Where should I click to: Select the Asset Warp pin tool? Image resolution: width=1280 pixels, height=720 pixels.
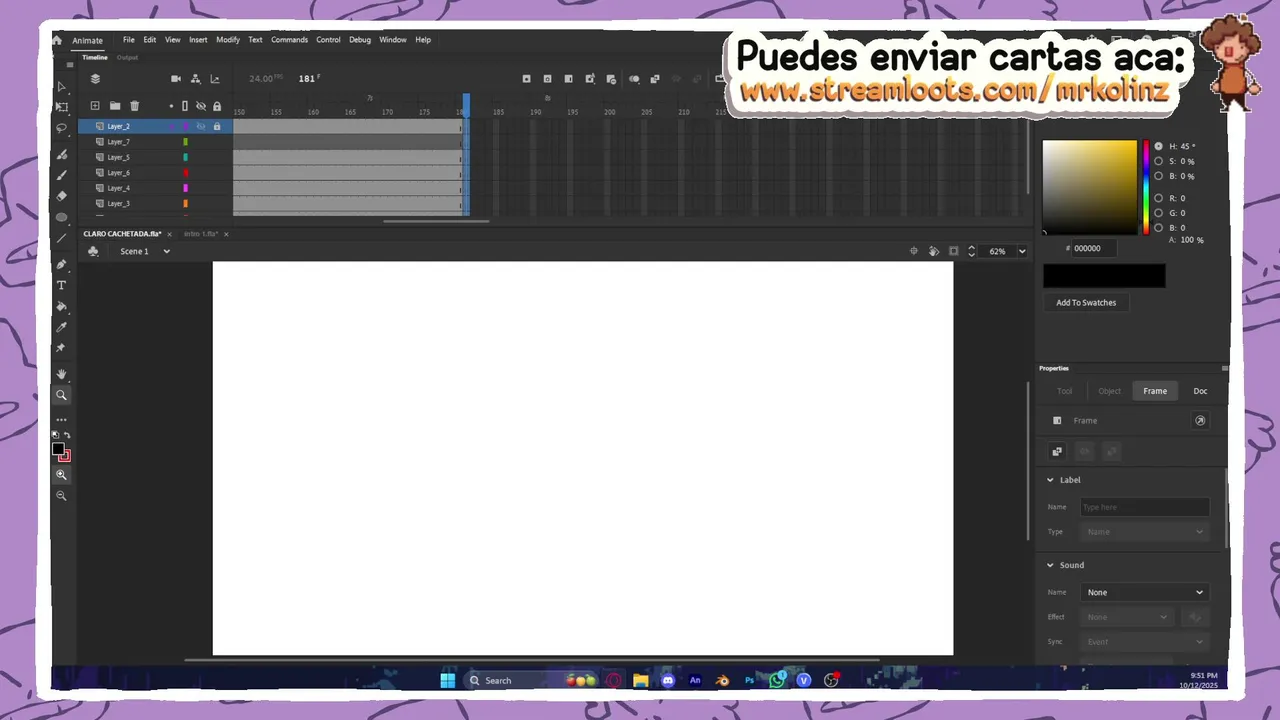[x=61, y=348]
